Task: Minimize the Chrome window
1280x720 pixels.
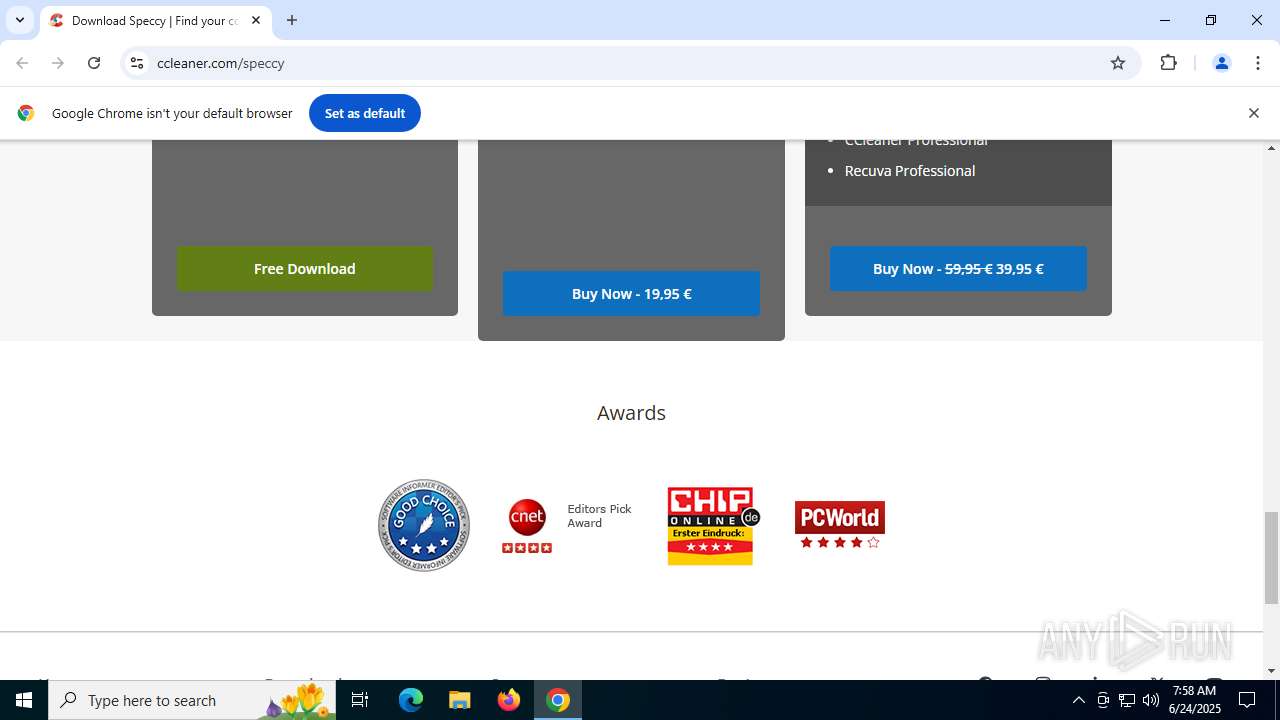Action: point(1165,20)
